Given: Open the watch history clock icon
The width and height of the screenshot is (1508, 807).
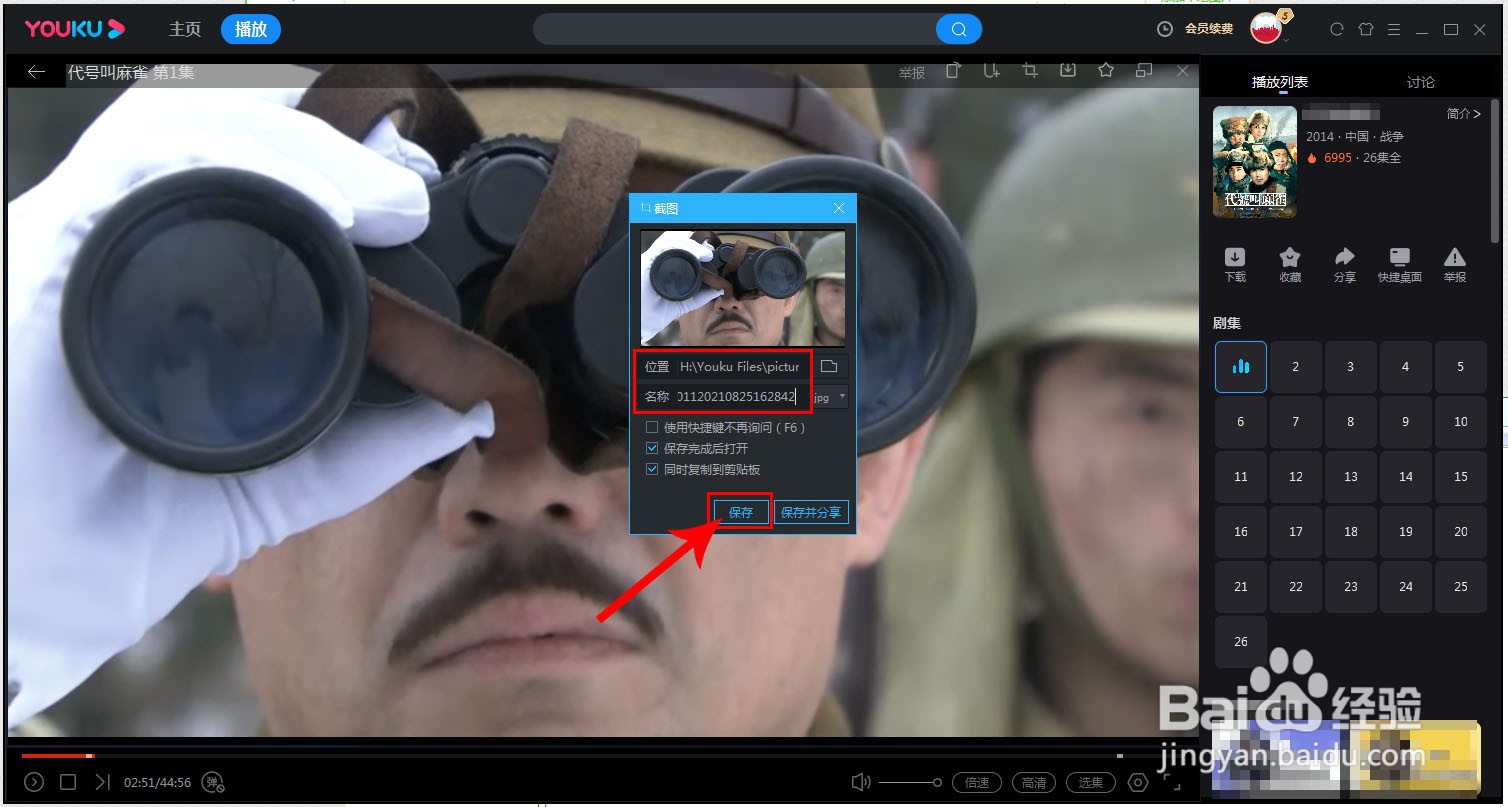Looking at the screenshot, I should [x=1165, y=29].
